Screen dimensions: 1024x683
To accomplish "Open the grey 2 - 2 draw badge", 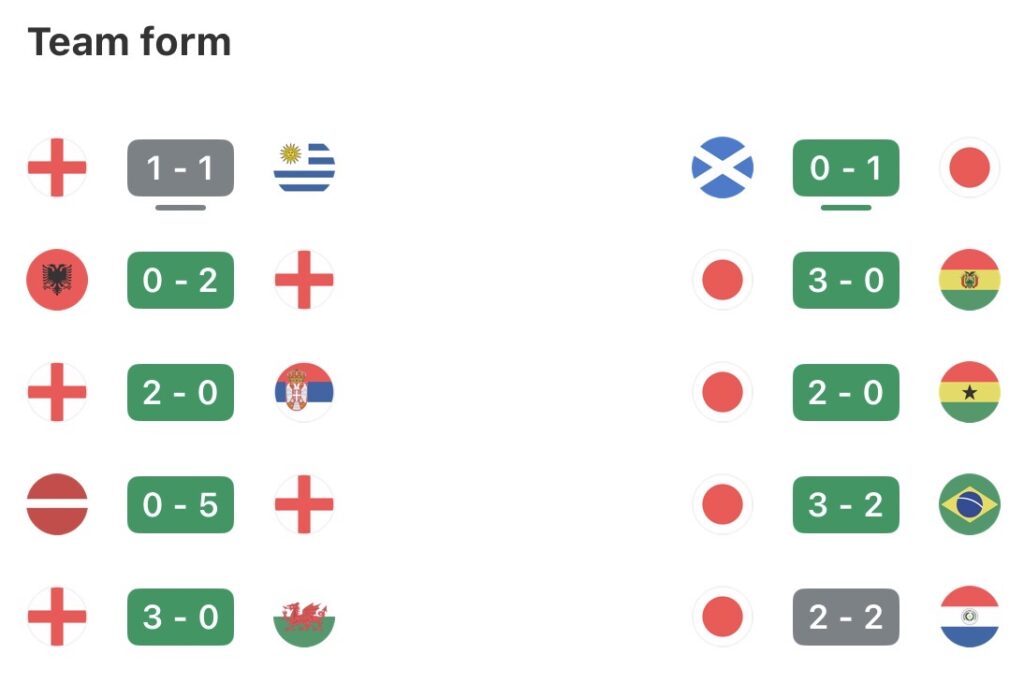I will point(845,617).
